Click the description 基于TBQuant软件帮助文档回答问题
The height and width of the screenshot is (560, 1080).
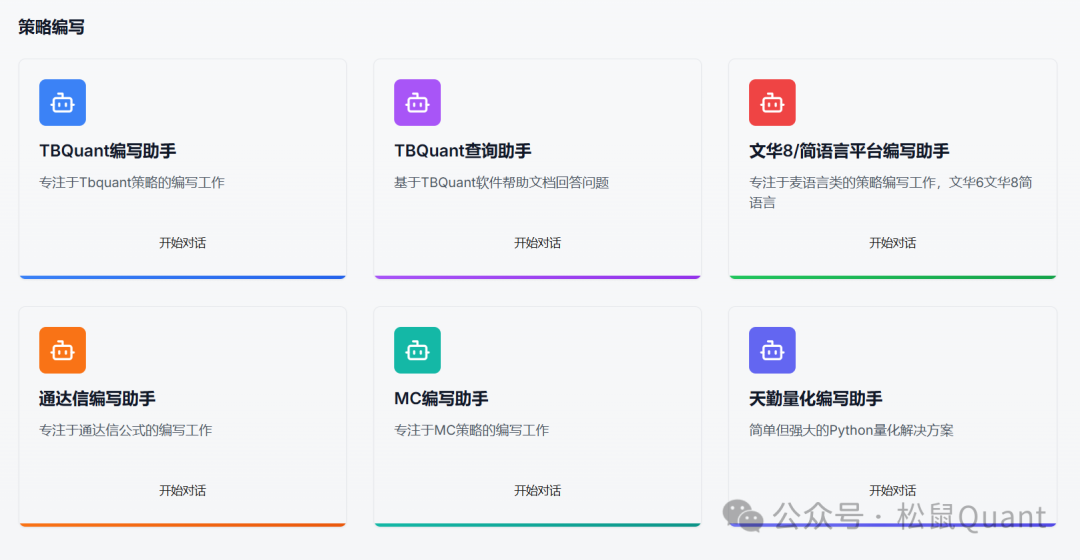point(501,183)
